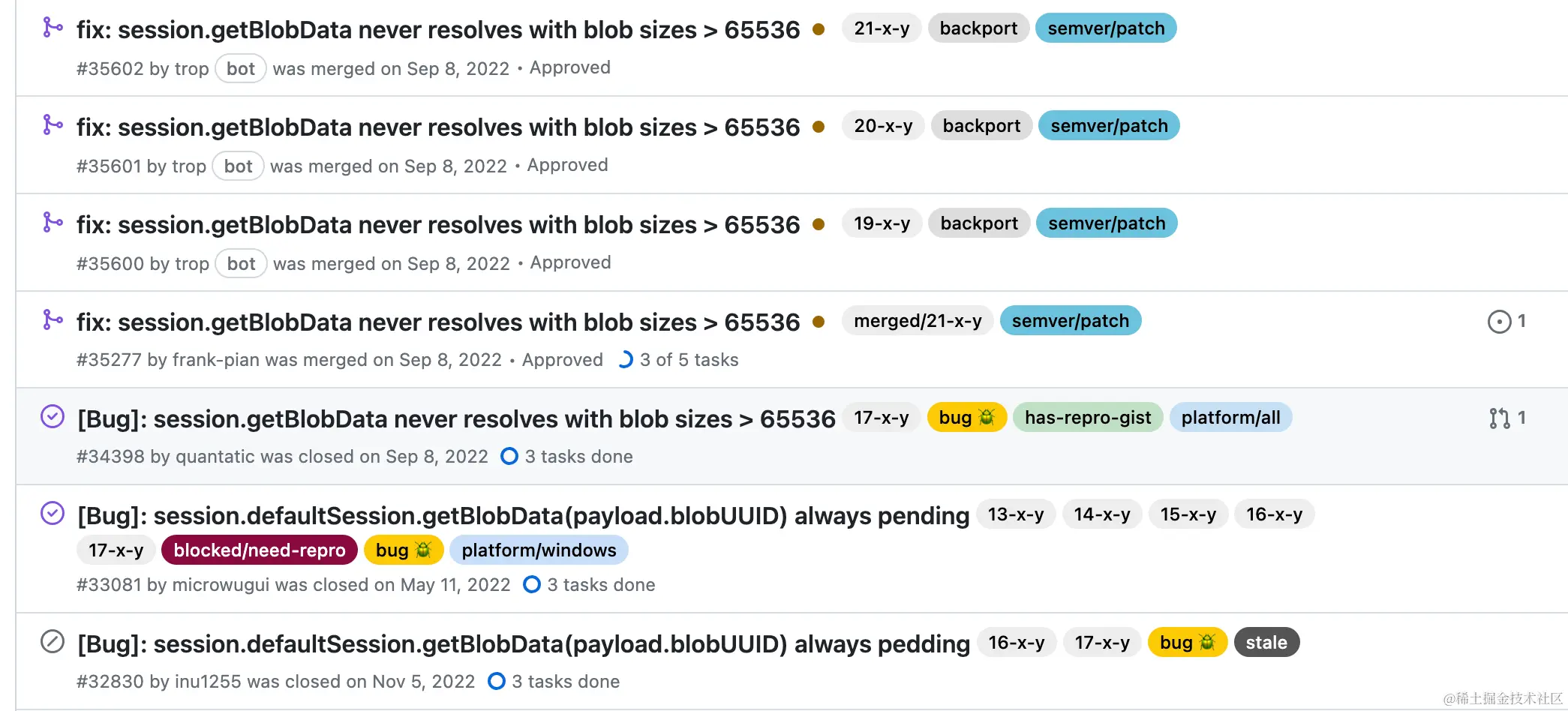Click merged PR icon beside #35602
Image resolution: width=1568 pixels, height=711 pixels.
pyautogui.click(x=53, y=28)
